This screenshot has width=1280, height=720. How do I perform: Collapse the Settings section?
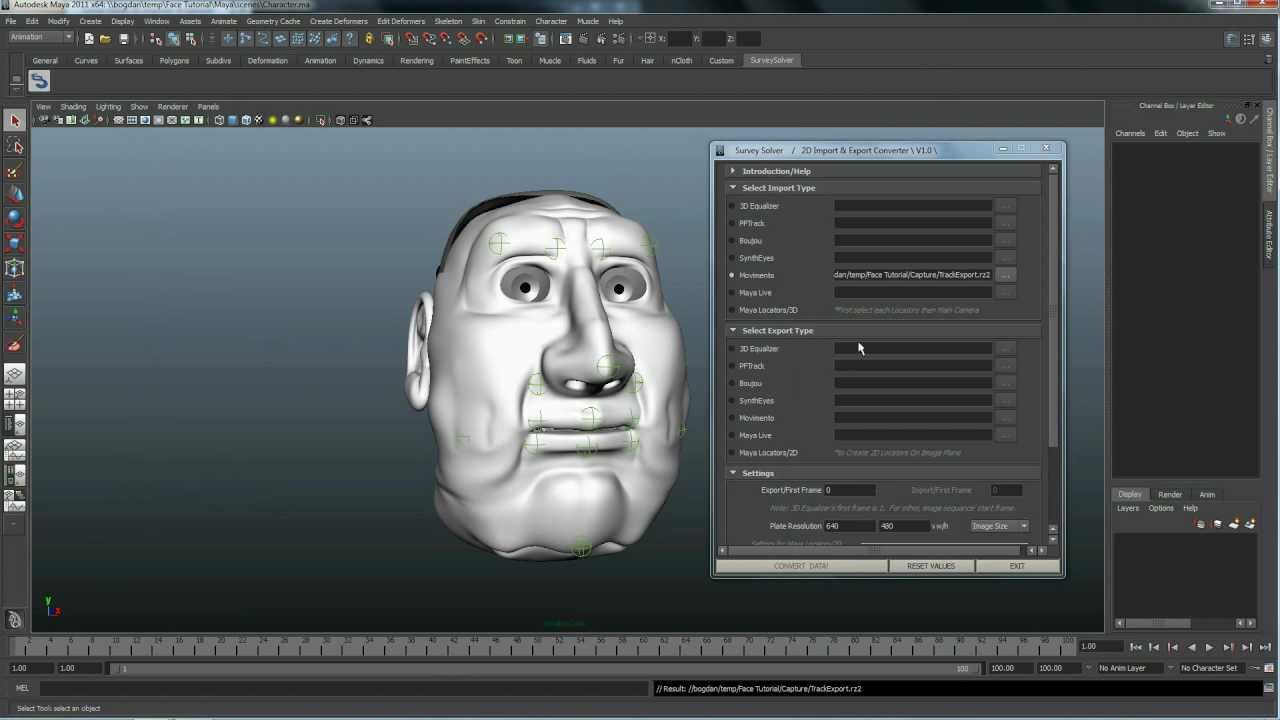pos(733,473)
